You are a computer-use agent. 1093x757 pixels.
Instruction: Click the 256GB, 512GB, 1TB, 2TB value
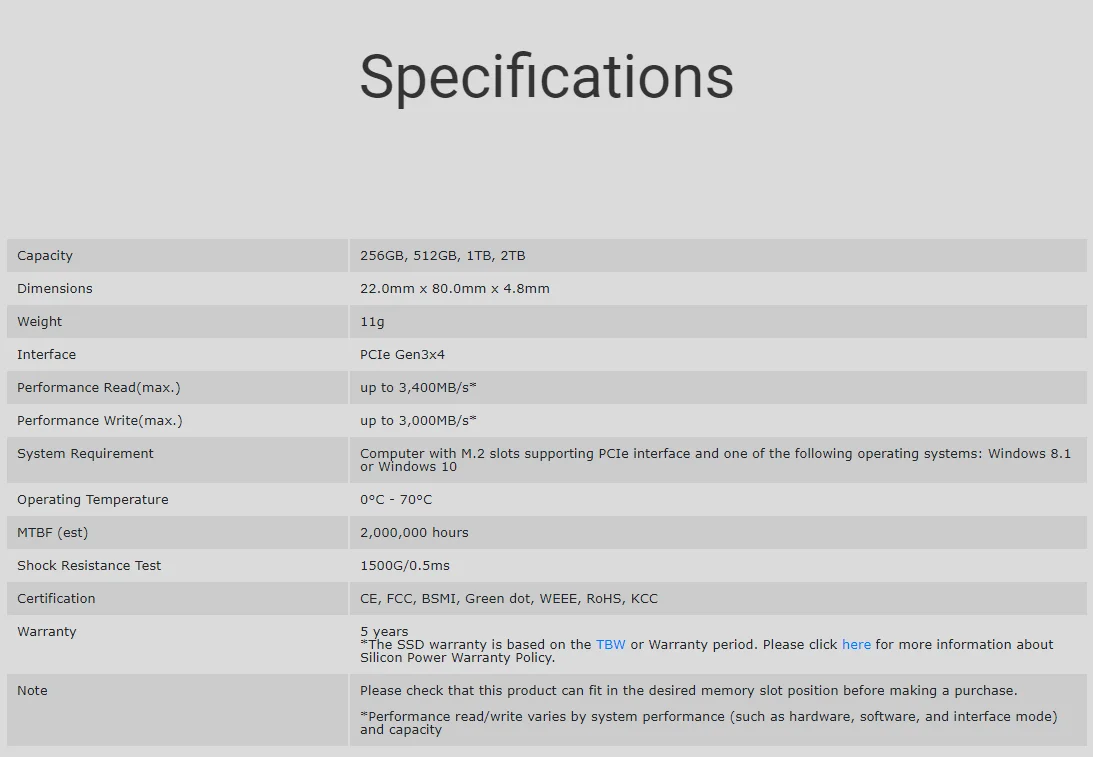coord(443,256)
